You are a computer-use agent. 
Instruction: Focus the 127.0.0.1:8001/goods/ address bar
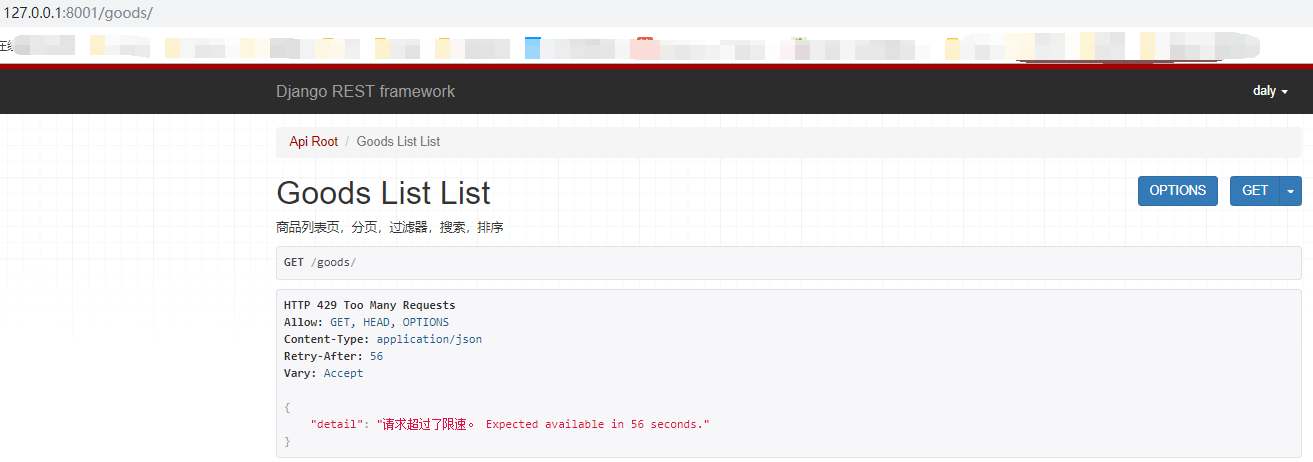[x=78, y=14]
